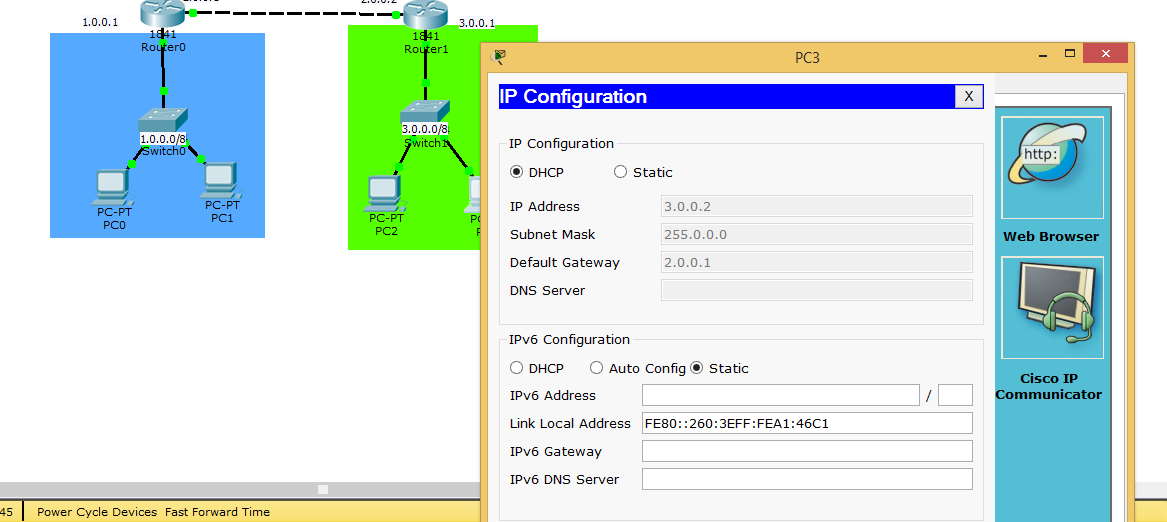
Task: Click the Fast Forward Time button
Action: point(217,512)
